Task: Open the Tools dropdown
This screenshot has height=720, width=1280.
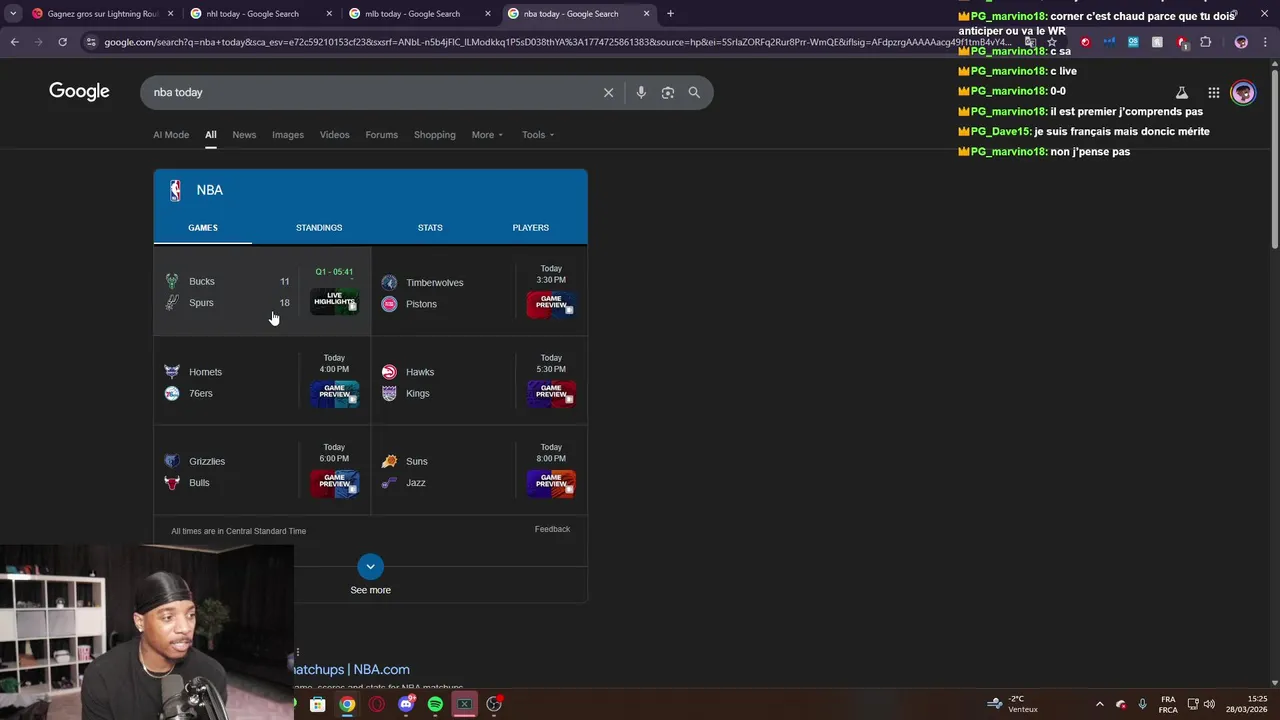Action: (538, 135)
